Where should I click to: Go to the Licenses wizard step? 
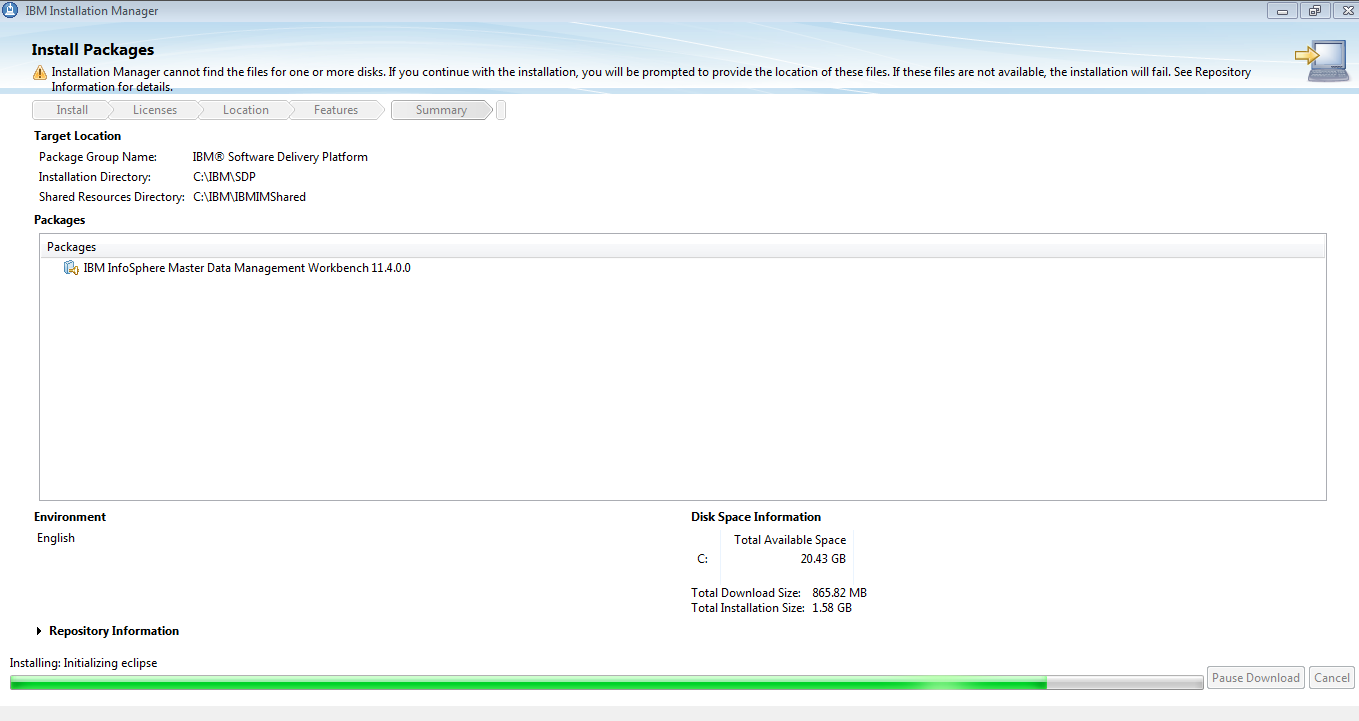click(155, 110)
